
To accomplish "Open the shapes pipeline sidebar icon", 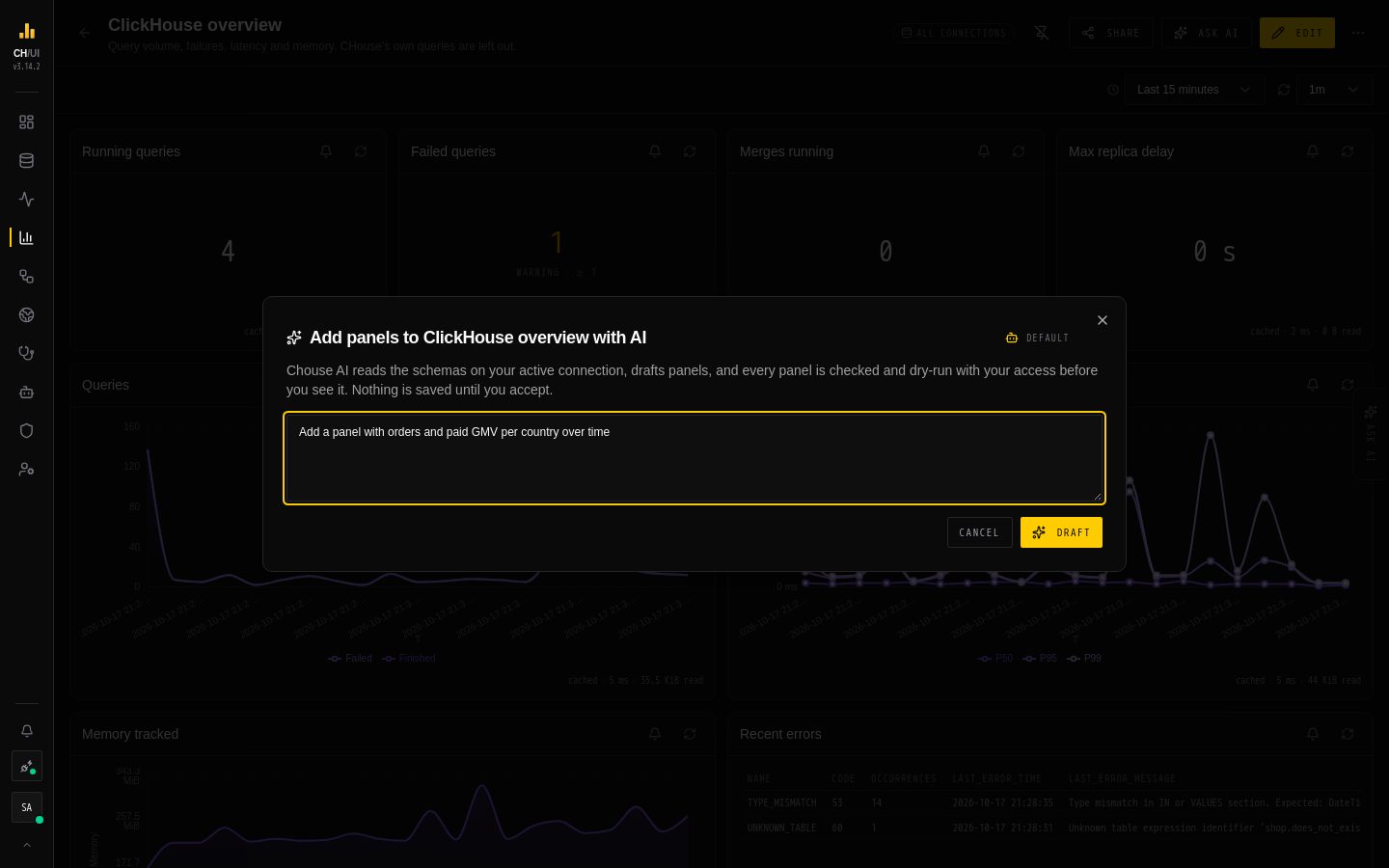I will tap(26, 277).
